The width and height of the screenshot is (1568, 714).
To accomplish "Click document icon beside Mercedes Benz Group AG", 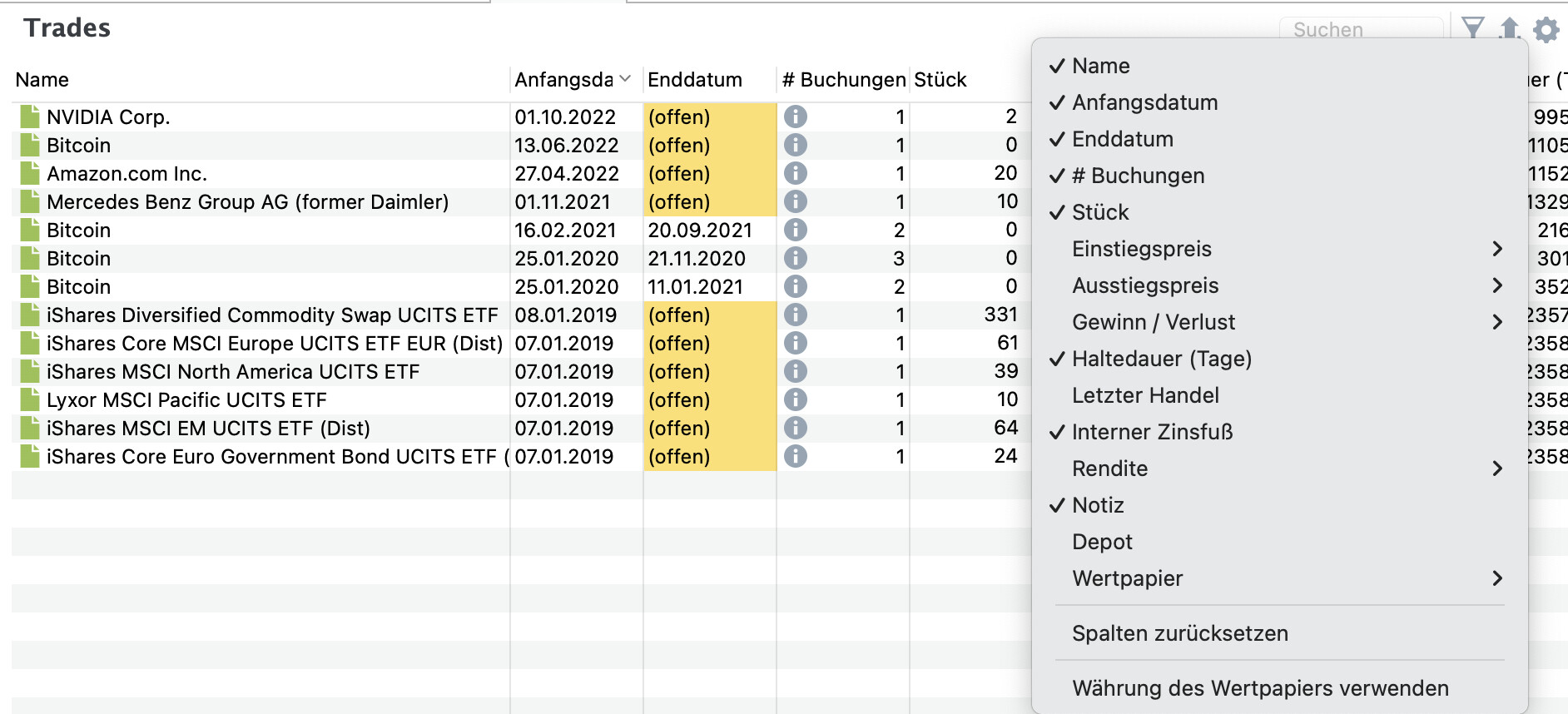I will click(30, 201).
